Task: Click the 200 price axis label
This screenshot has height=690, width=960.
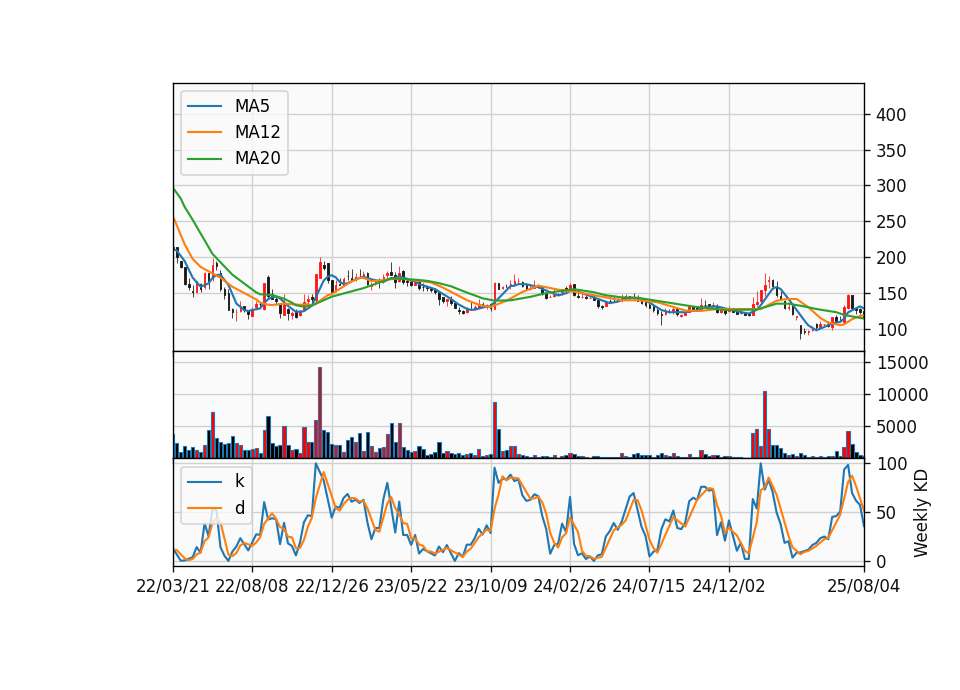Action: point(891,258)
